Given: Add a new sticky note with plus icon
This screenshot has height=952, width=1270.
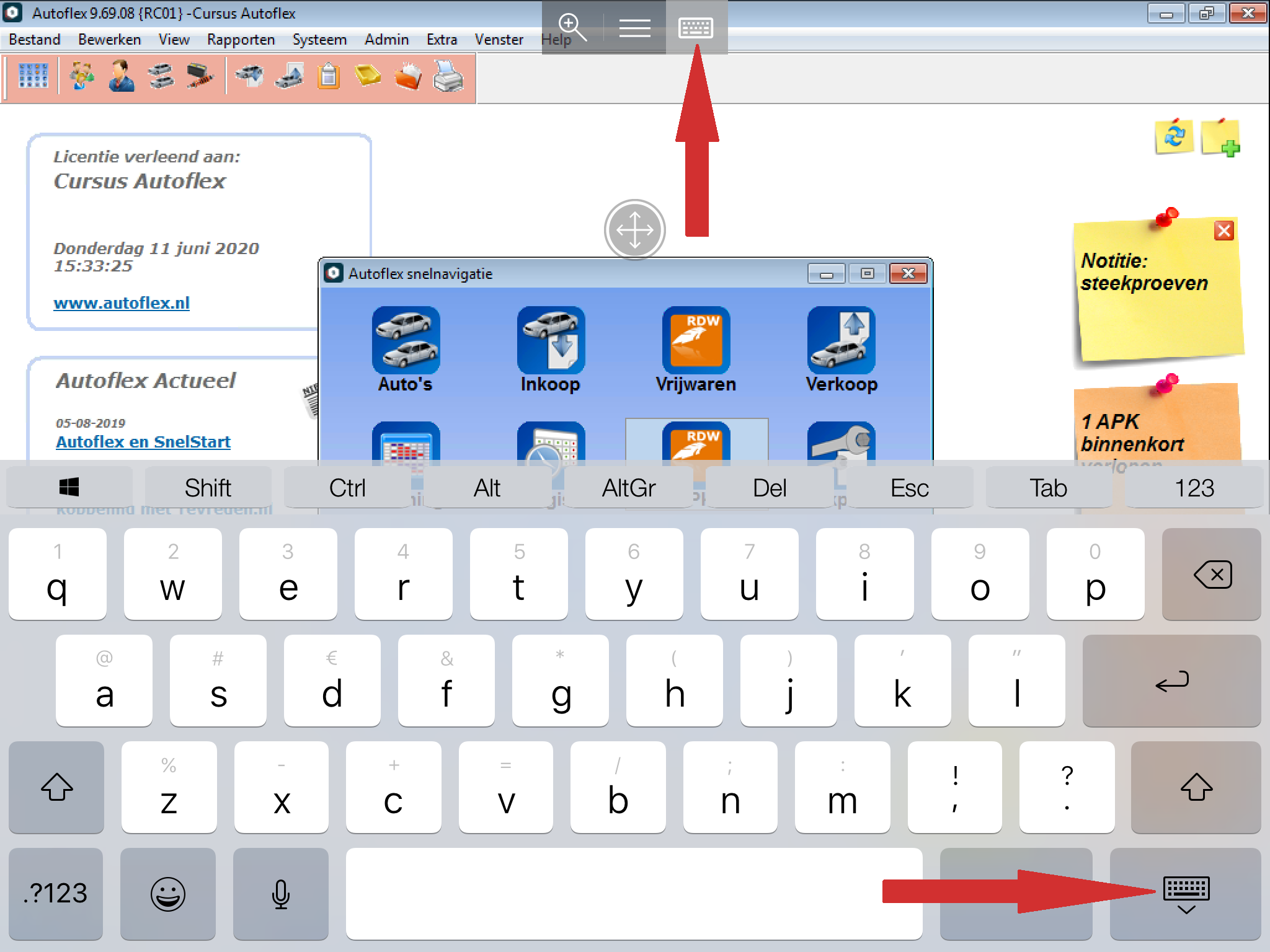Looking at the screenshot, I should point(1220,137).
